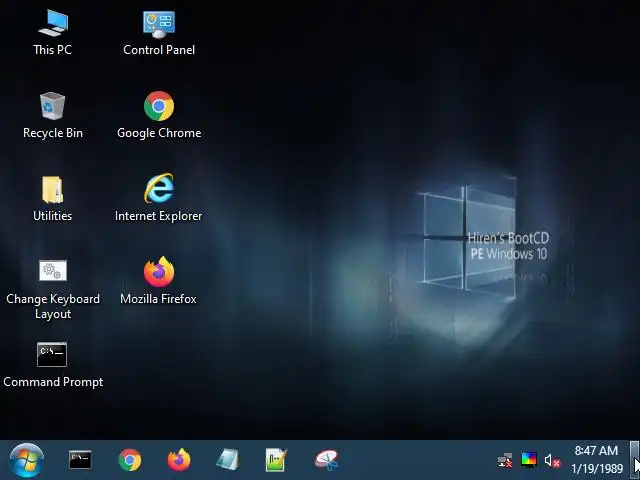Click the "Mozilla Firefox" label text
The image size is (640, 480).
point(158,299)
